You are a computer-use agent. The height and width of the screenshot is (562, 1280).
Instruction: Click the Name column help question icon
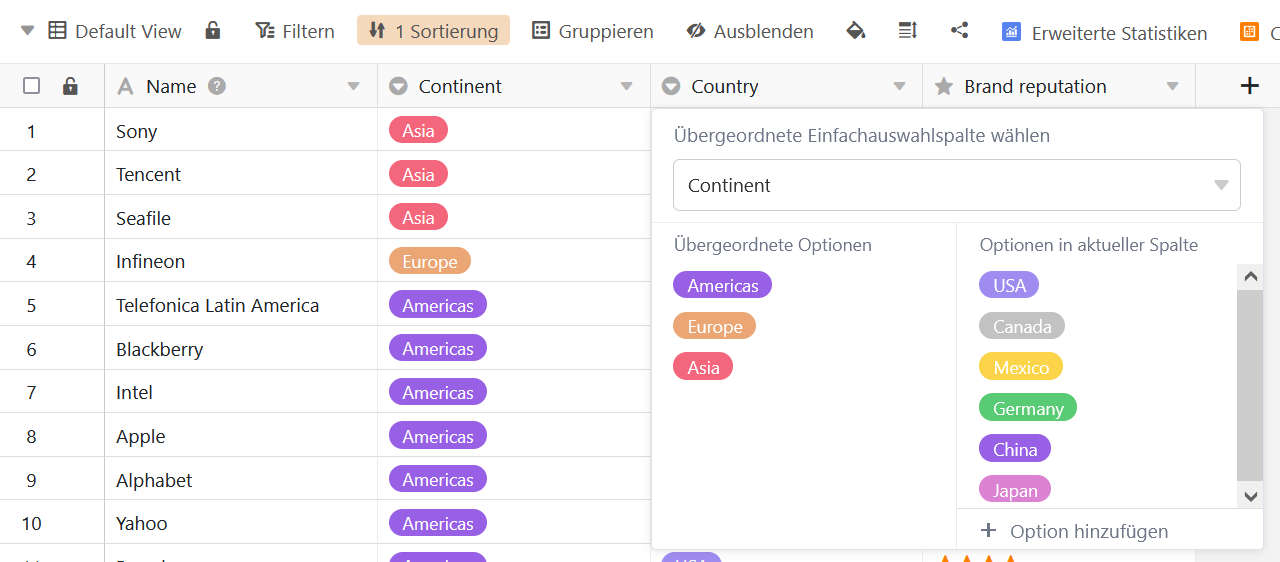click(216, 86)
